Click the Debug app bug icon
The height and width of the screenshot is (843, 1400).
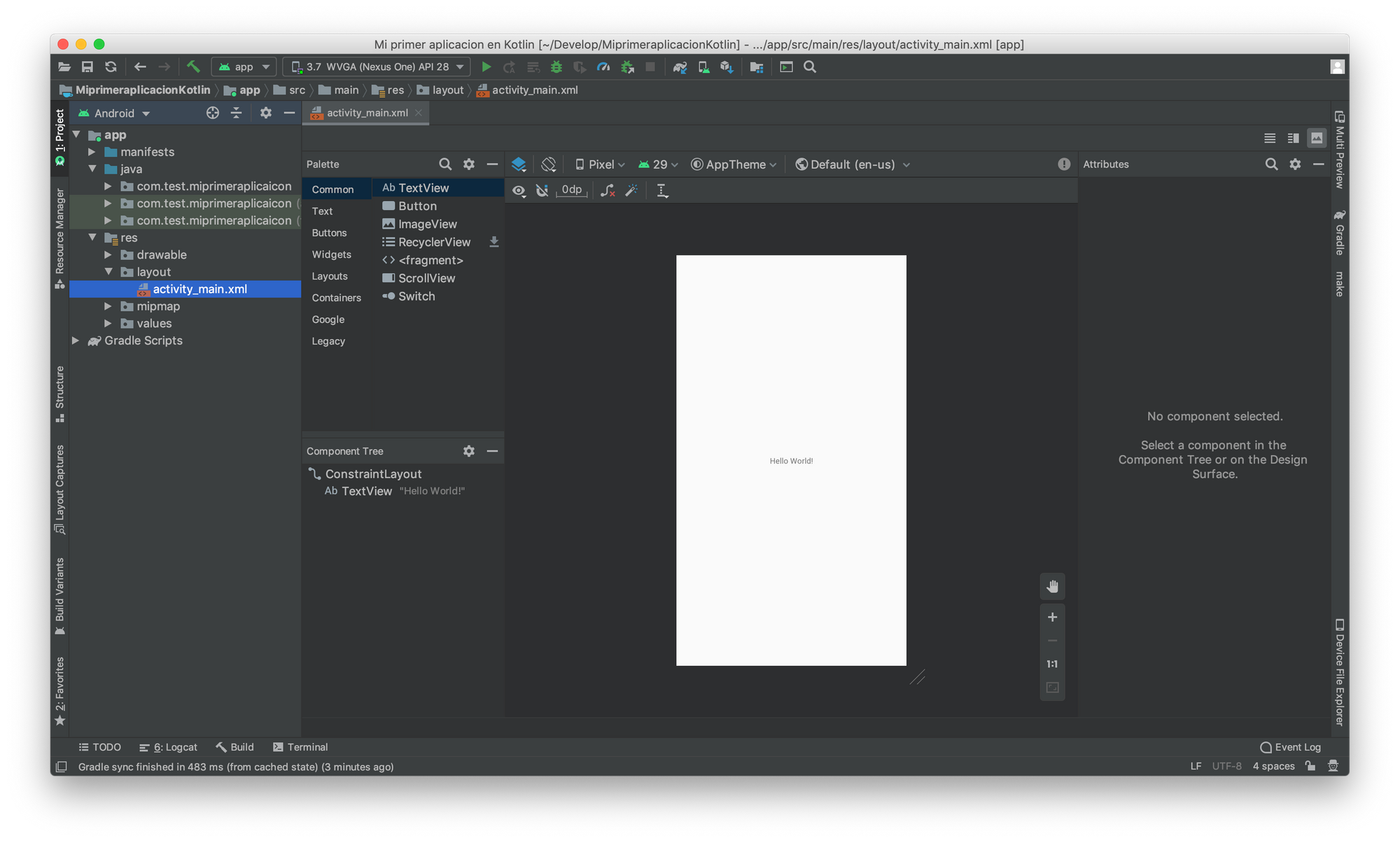pyautogui.click(x=556, y=67)
